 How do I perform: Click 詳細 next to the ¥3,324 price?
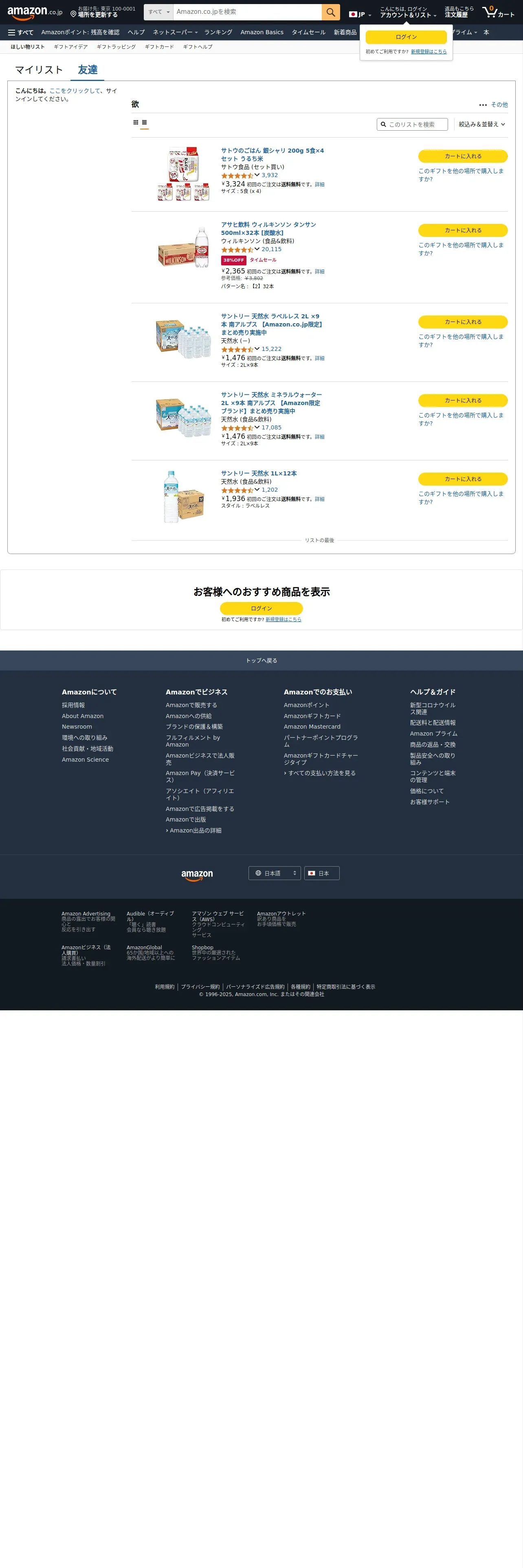tap(320, 184)
